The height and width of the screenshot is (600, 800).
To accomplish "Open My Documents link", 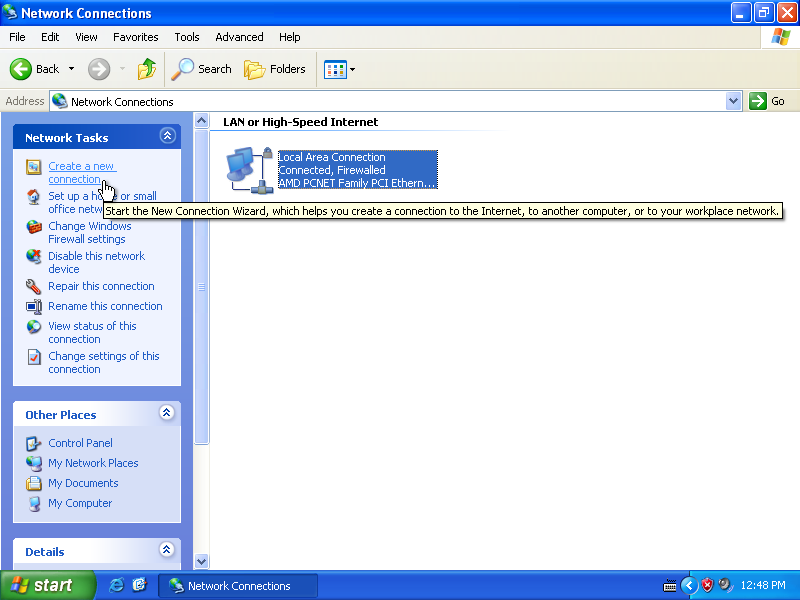I will (83, 483).
